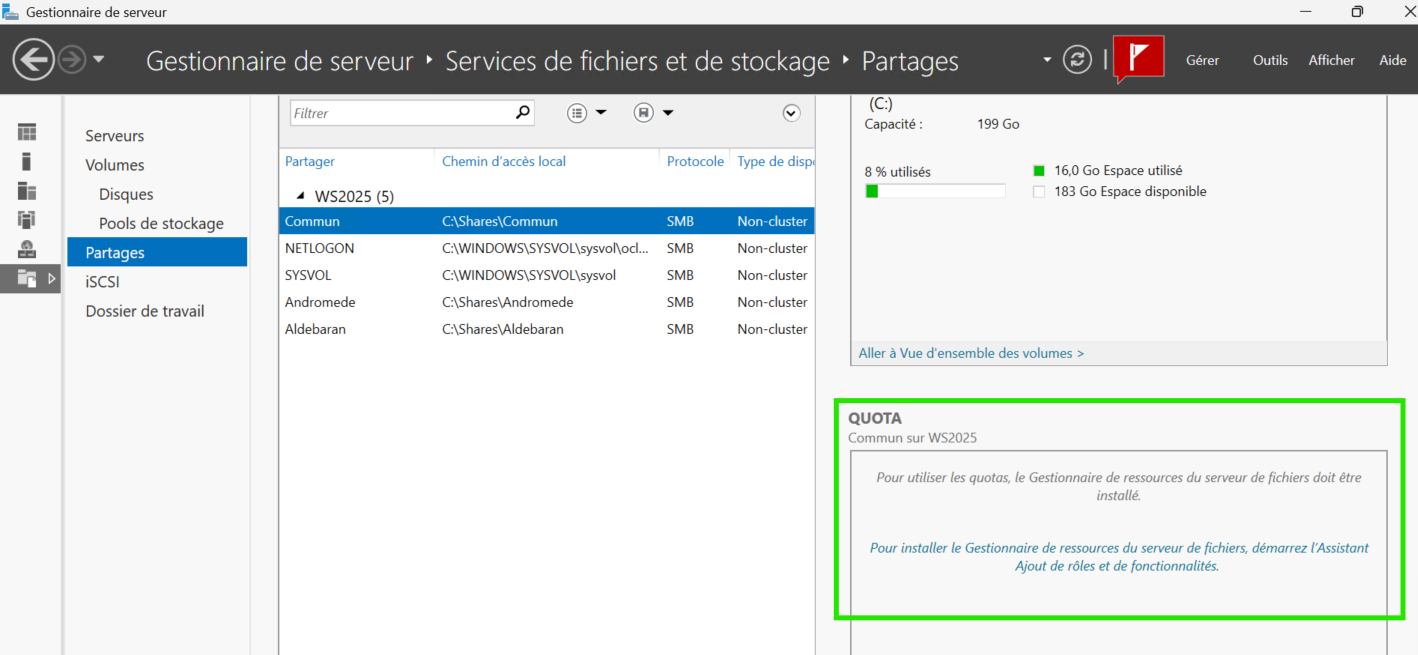
Task: Open the saved queries dropdown
Action: coord(654,113)
